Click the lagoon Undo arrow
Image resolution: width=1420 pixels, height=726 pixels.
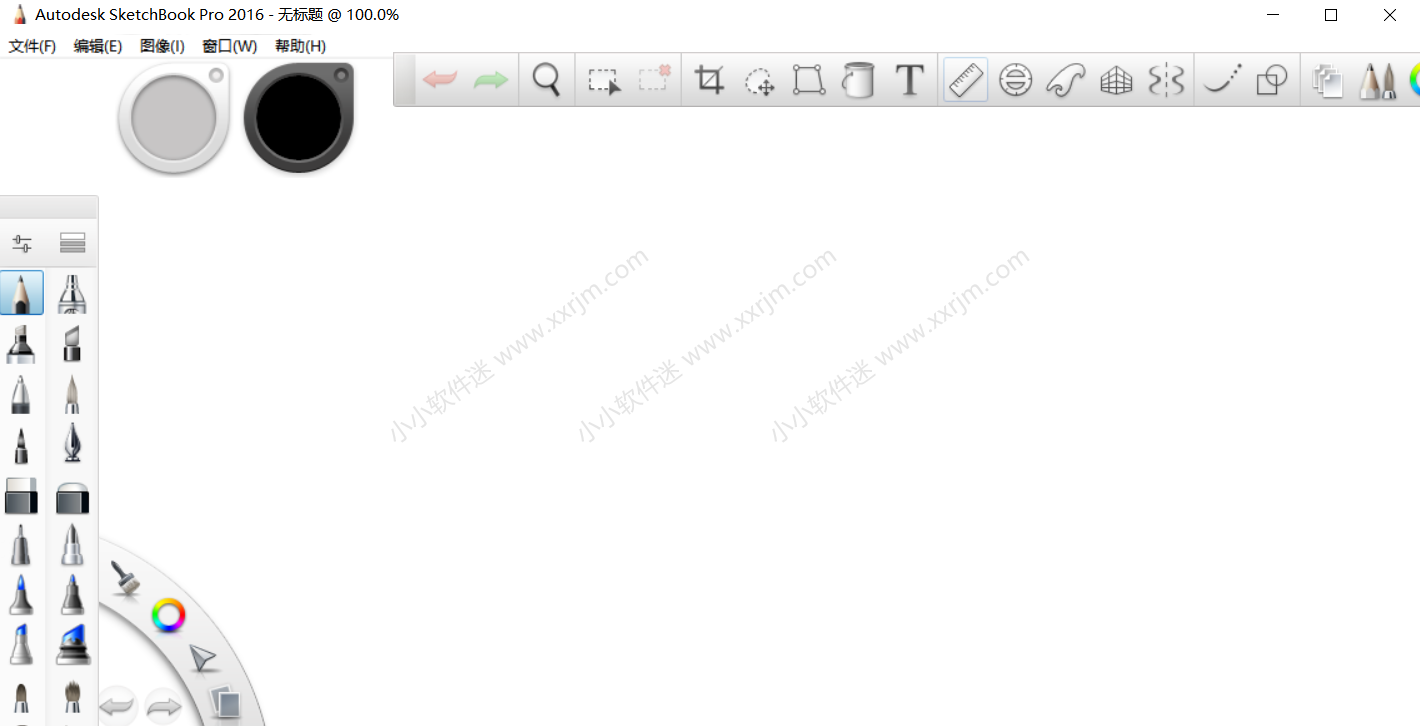tap(118, 707)
